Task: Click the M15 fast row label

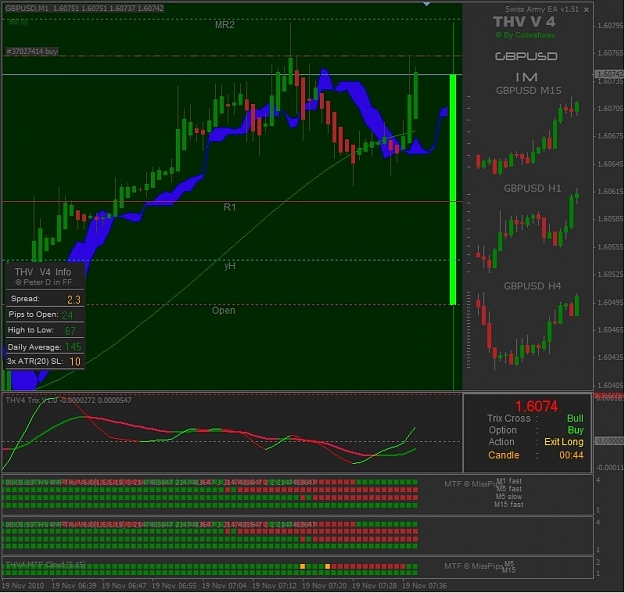Action: [x=509, y=505]
